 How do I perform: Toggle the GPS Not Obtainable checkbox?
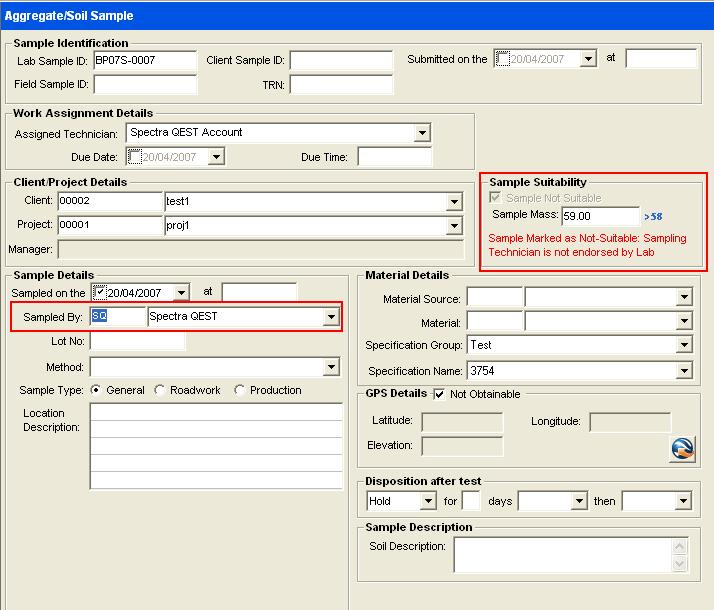(x=440, y=394)
